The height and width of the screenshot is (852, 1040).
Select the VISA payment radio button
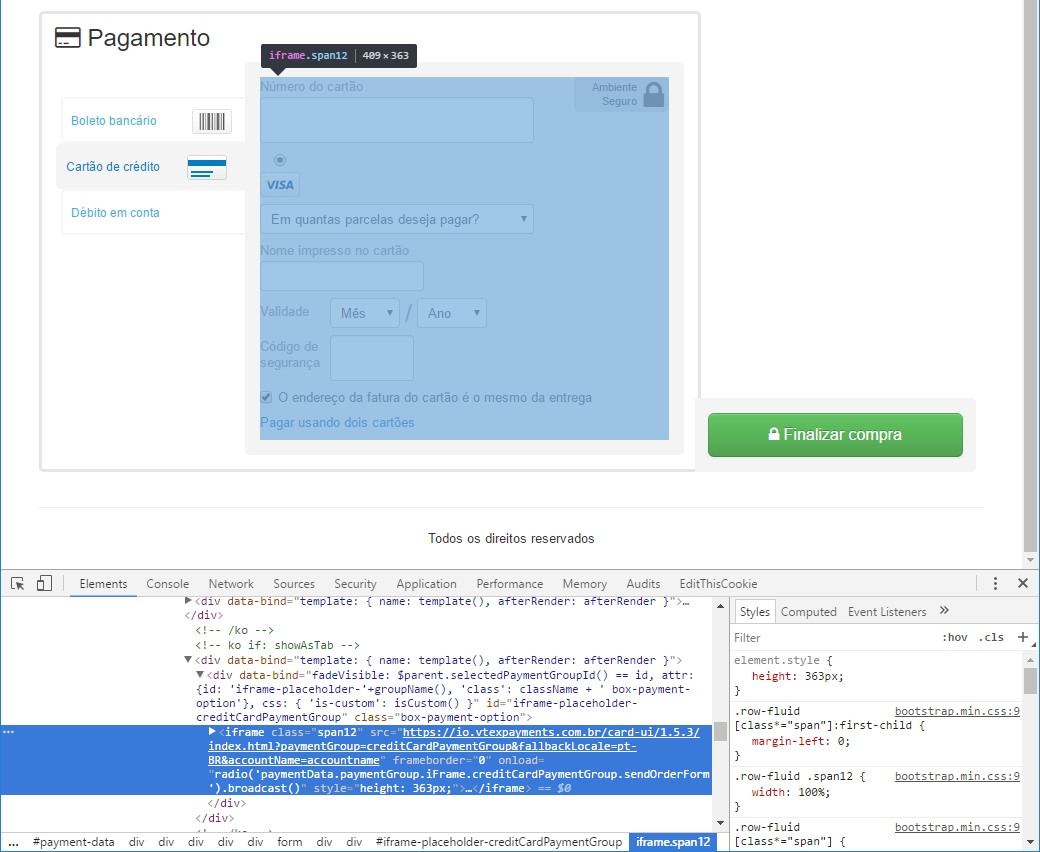(280, 159)
